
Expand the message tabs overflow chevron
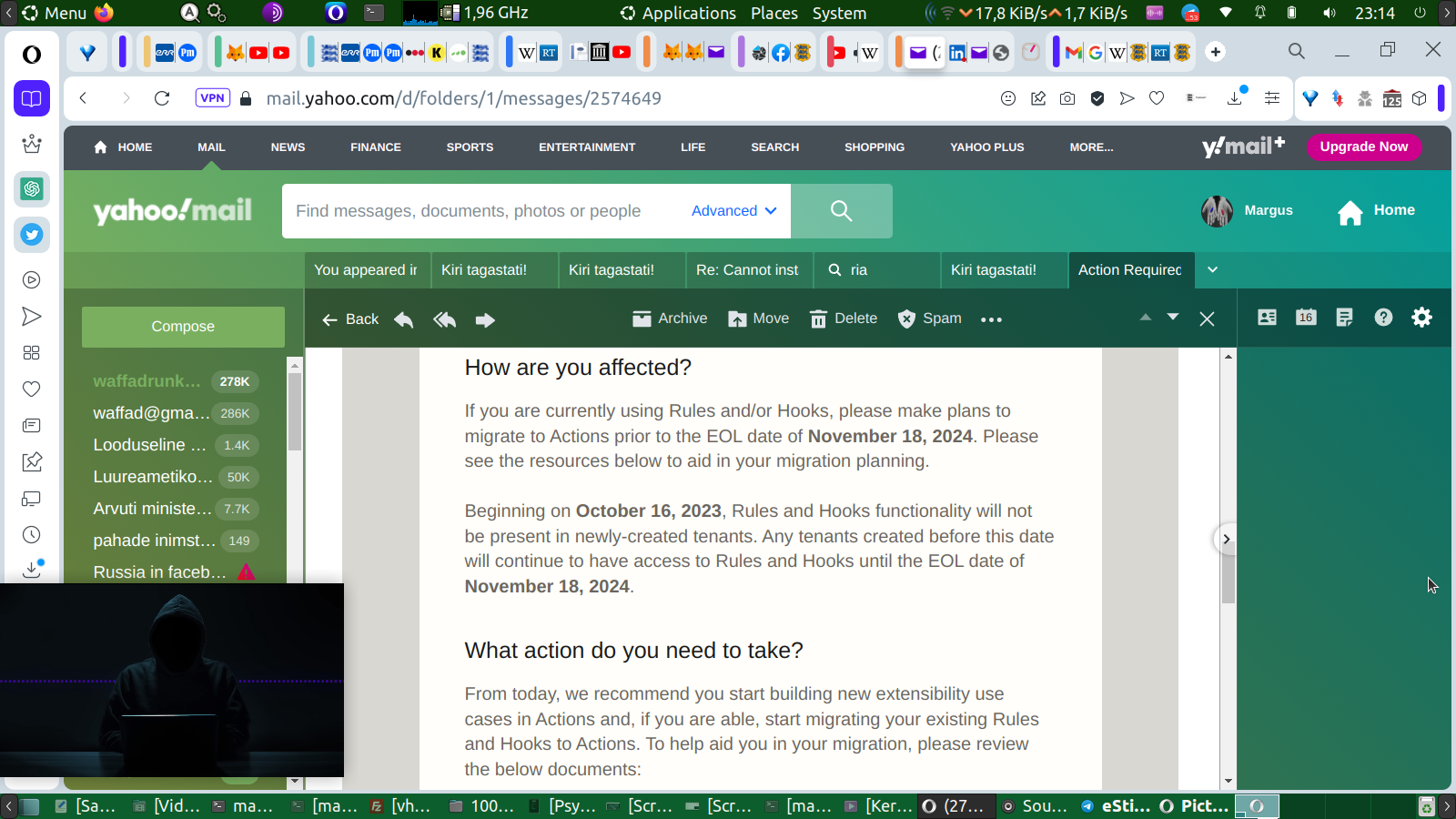point(1212,269)
